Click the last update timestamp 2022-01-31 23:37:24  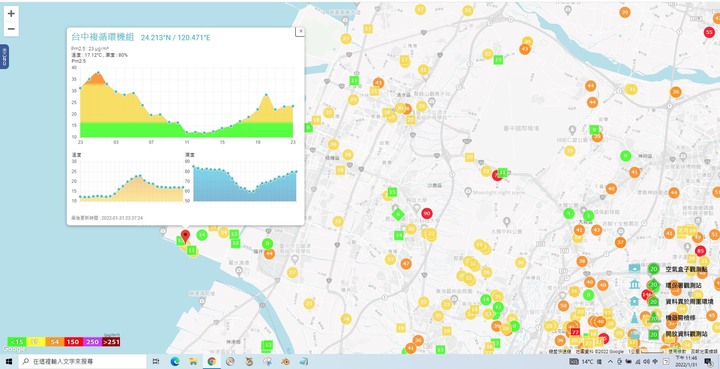(121, 218)
